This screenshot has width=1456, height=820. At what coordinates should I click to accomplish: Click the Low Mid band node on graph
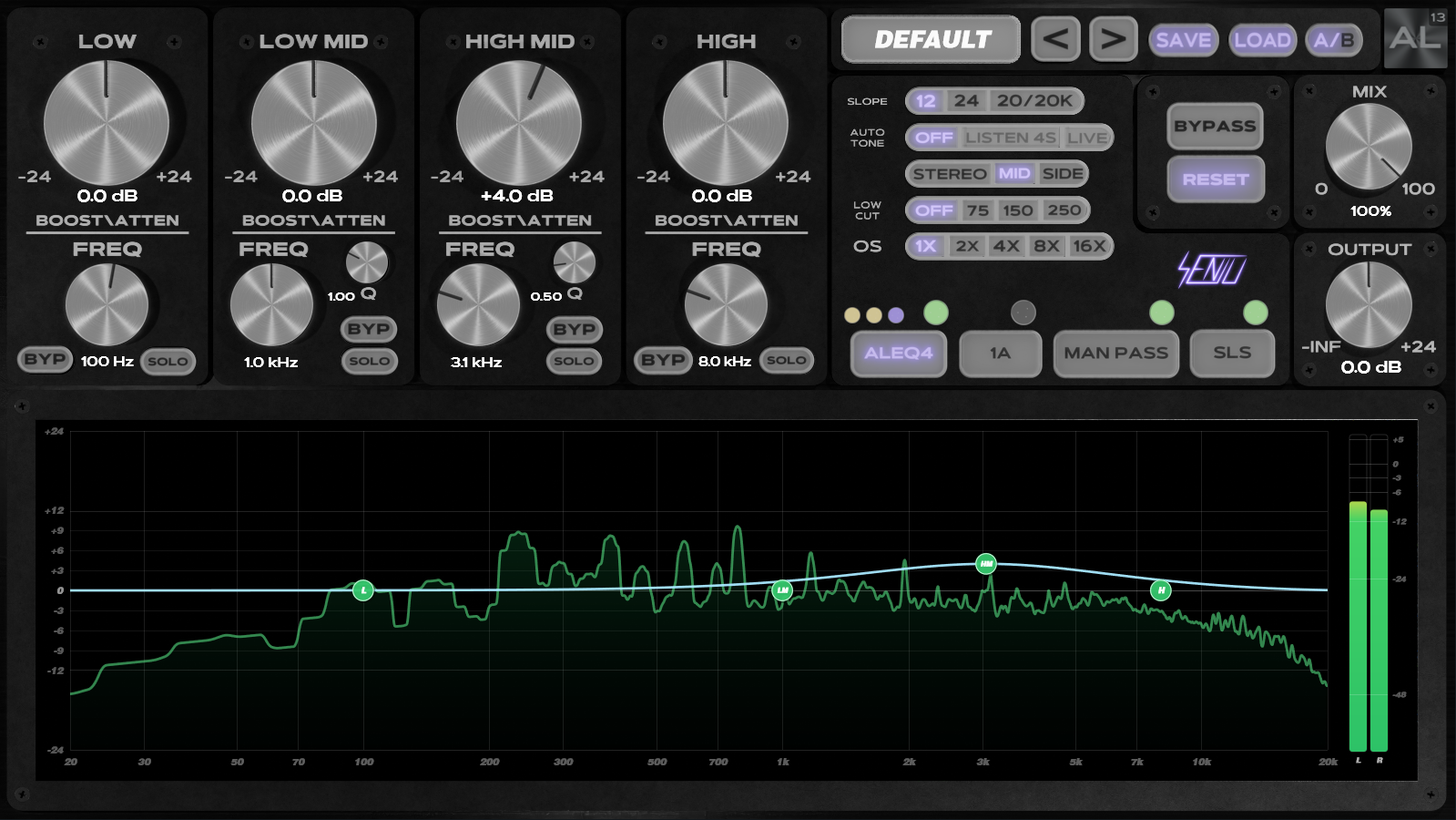(x=782, y=590)
